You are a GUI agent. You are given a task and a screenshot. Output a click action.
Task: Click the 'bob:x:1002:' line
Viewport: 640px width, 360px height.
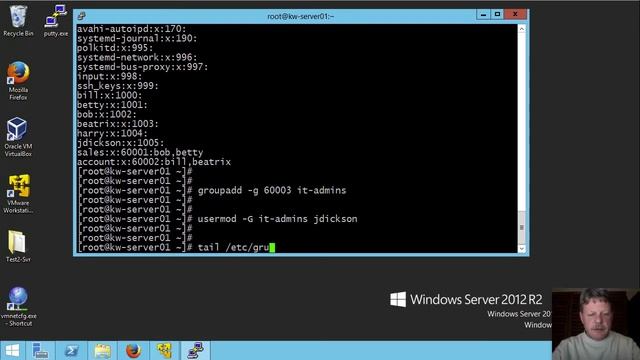(x=107, y=114)
